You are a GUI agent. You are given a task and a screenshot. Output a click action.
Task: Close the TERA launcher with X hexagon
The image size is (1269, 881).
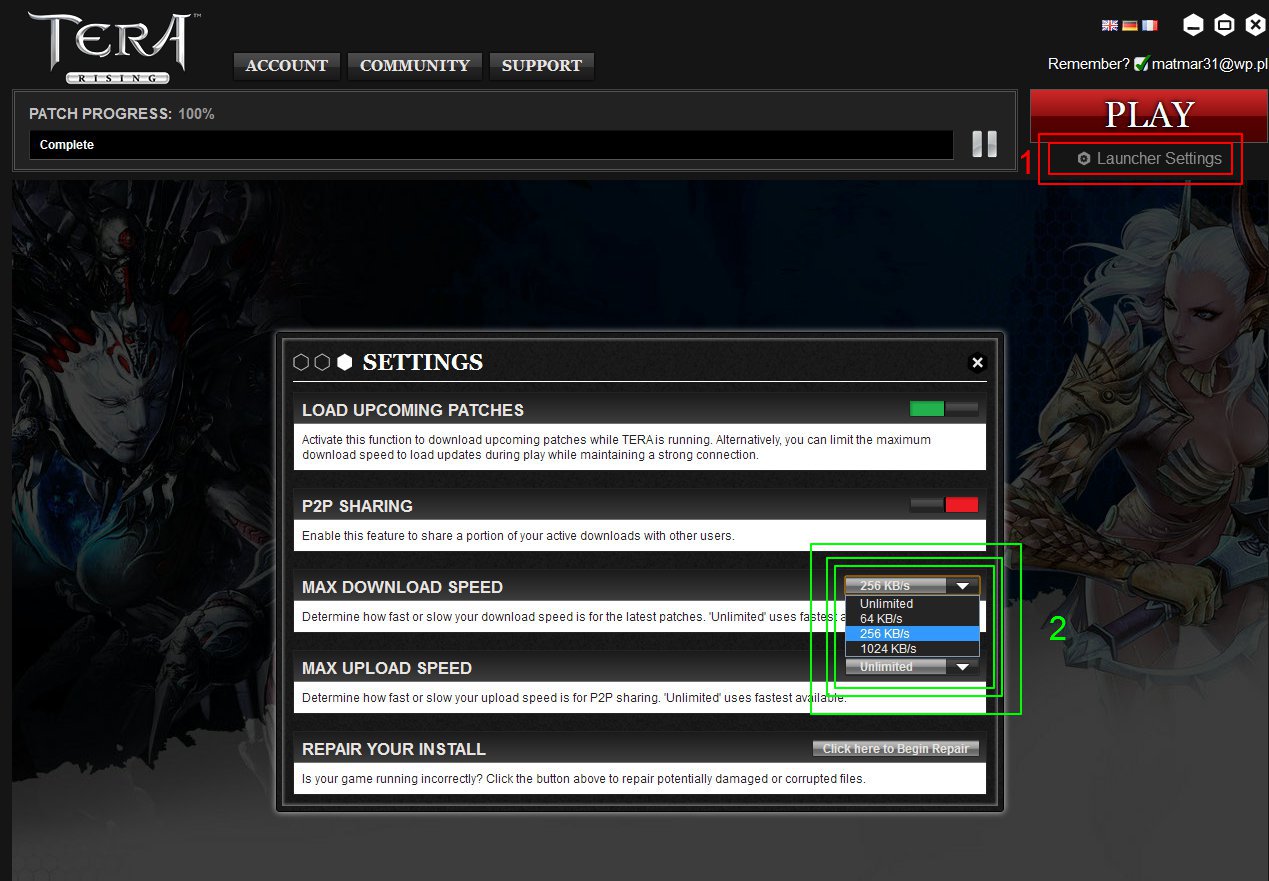1255,25
